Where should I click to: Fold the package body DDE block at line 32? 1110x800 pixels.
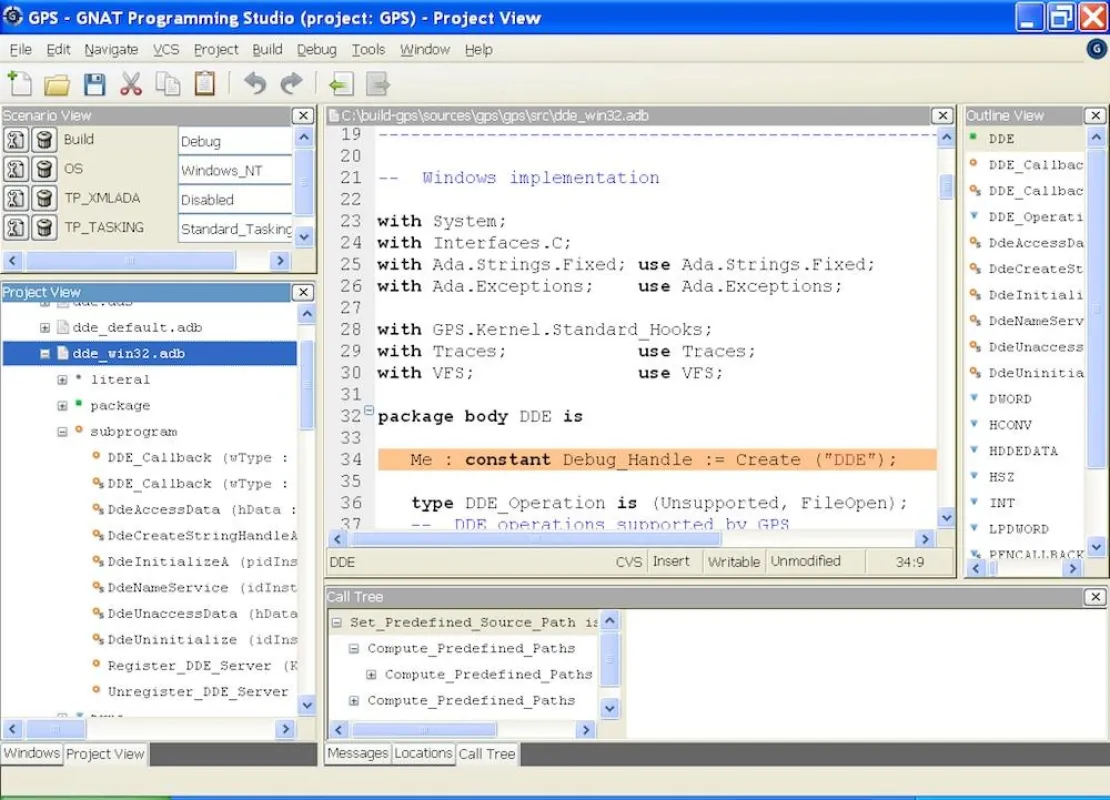369,410
